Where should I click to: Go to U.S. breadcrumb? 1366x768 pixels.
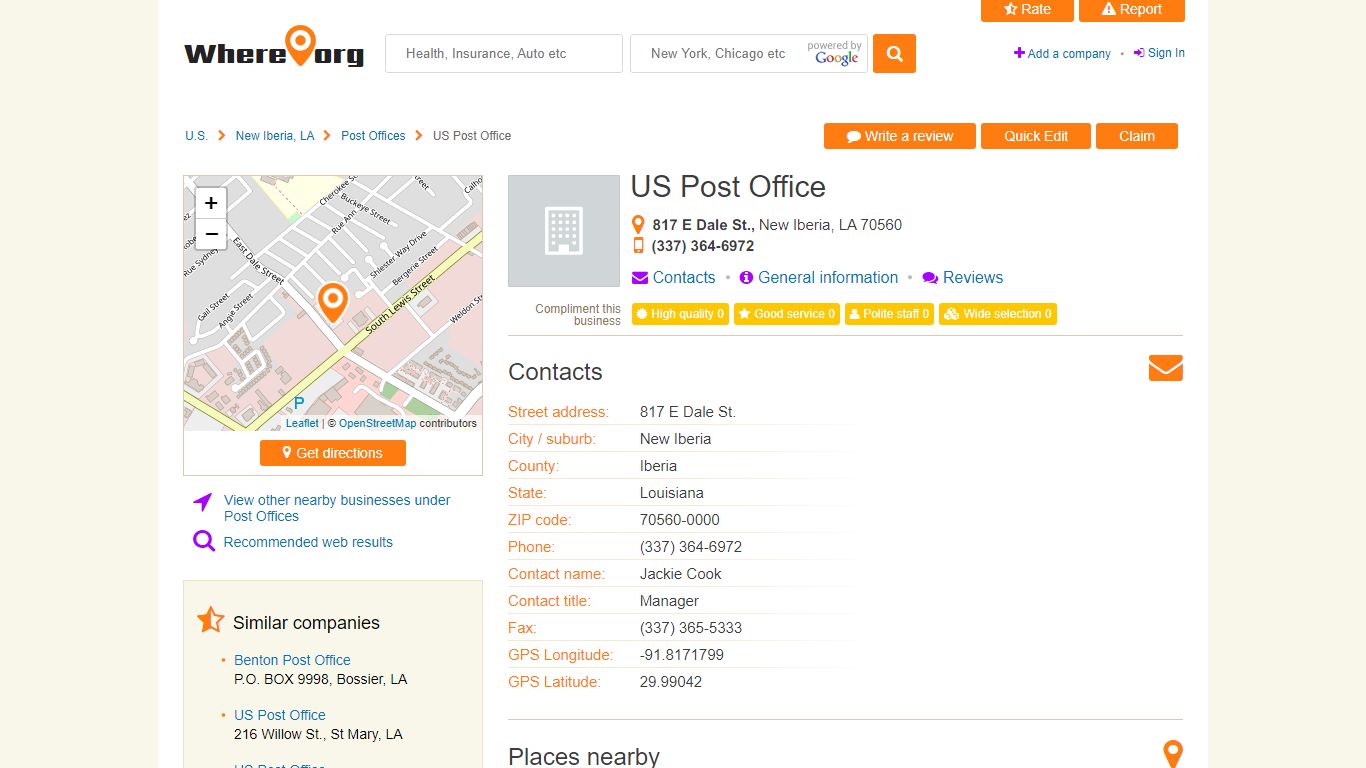tap(196, 136)
